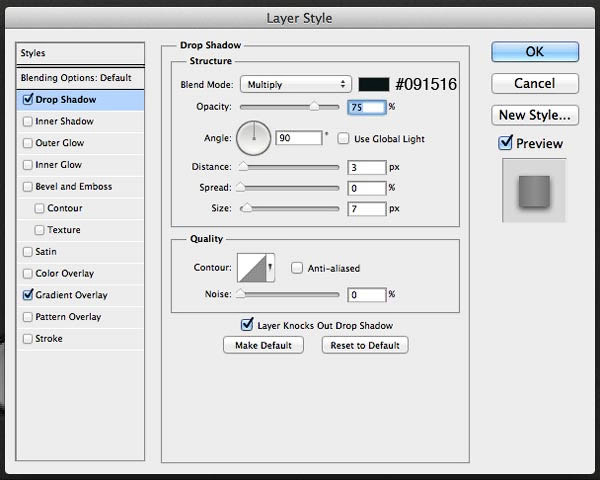600x480 pixels.
Task: Open the Contour curve picker thumbnail
Action: 252,268
